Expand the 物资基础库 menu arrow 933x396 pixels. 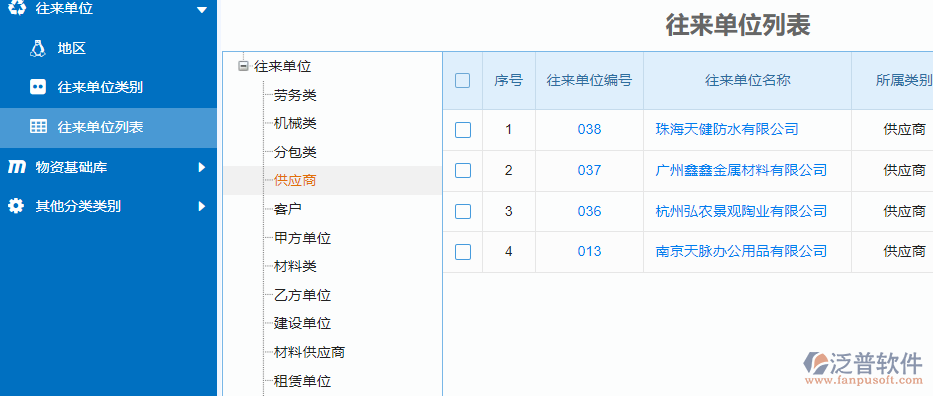click(x=202, y=168)
